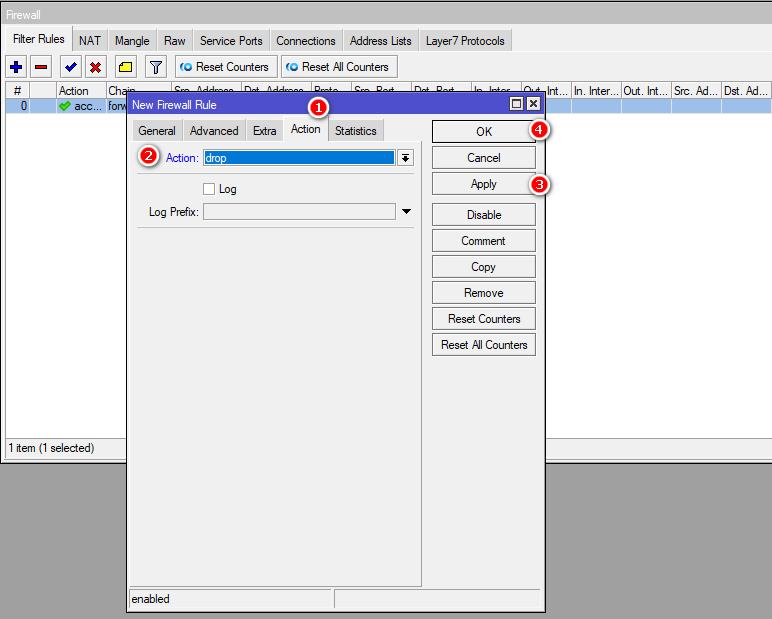Click inside the Log Prefix field
The width and height of the screenshot is (772, 619).
pyautogui.click(x=299, y=212)
